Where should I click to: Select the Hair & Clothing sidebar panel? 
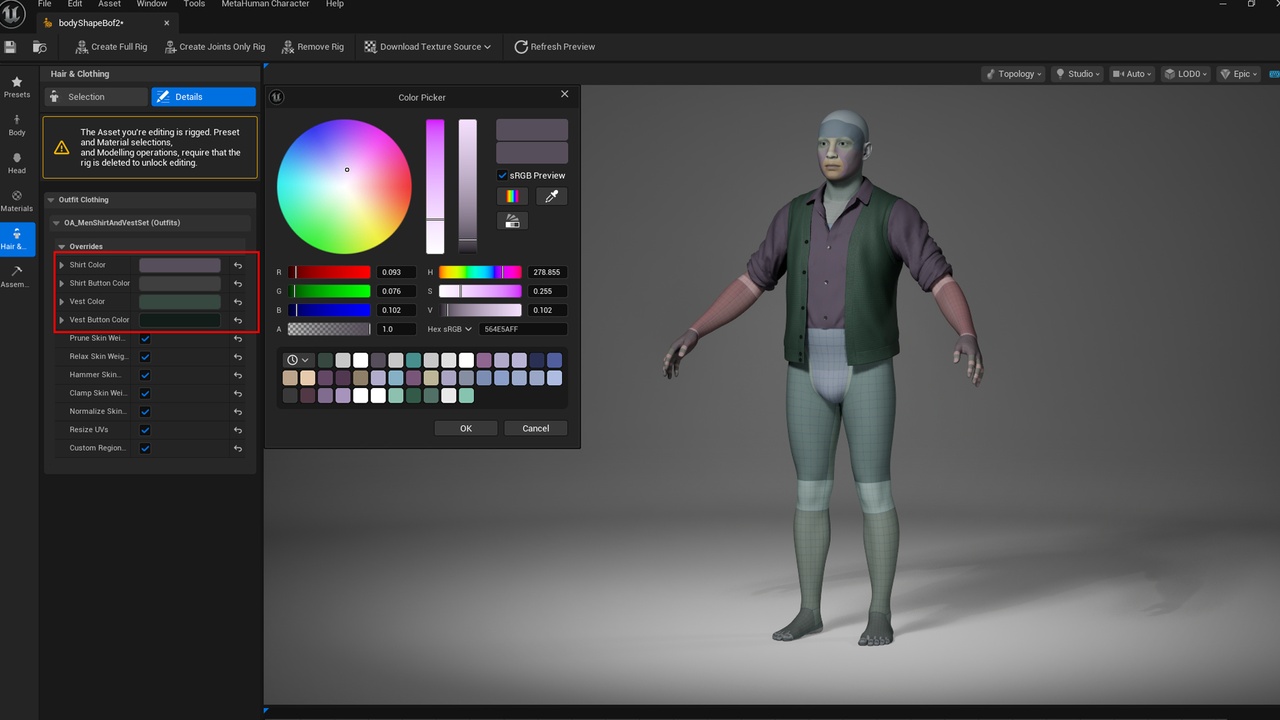(17, 239)
